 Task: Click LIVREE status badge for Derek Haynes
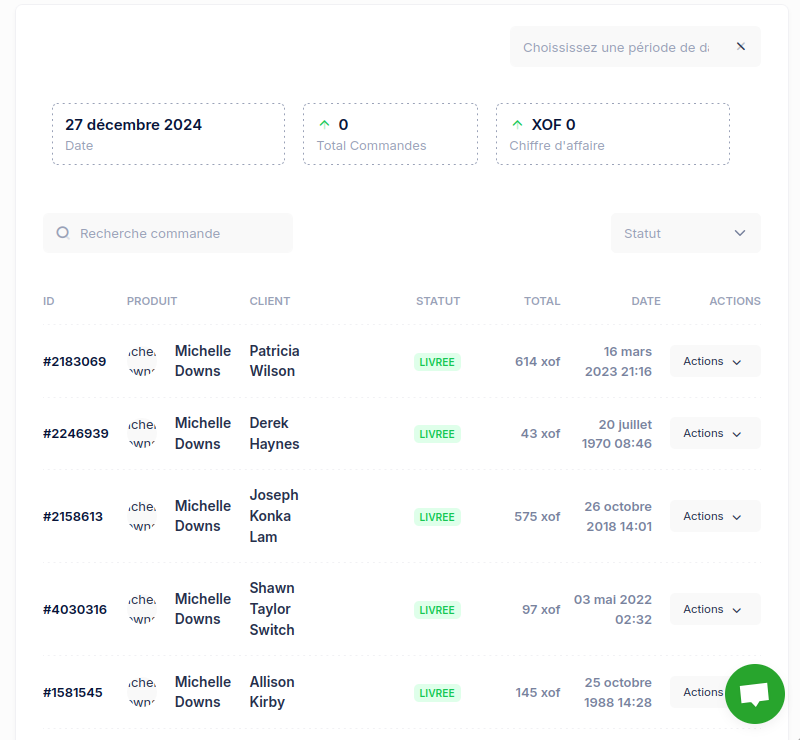[437, 434]
